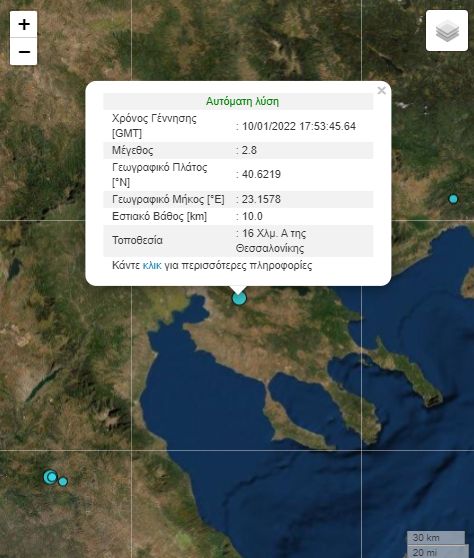474x558 pixels.
Task: Click the Τοποθεσία row label
Action: tap(137, 241)
